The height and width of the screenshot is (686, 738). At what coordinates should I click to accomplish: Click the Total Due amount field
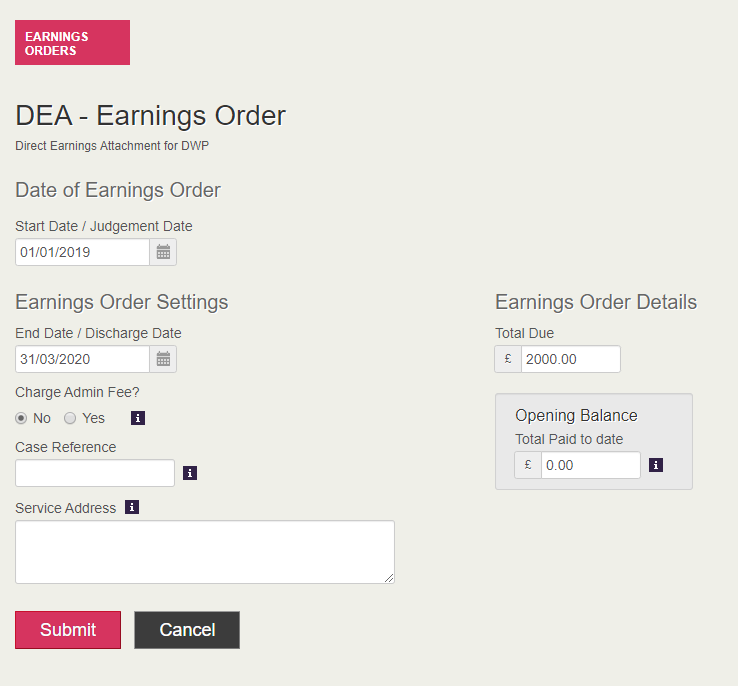coord(570,359)
